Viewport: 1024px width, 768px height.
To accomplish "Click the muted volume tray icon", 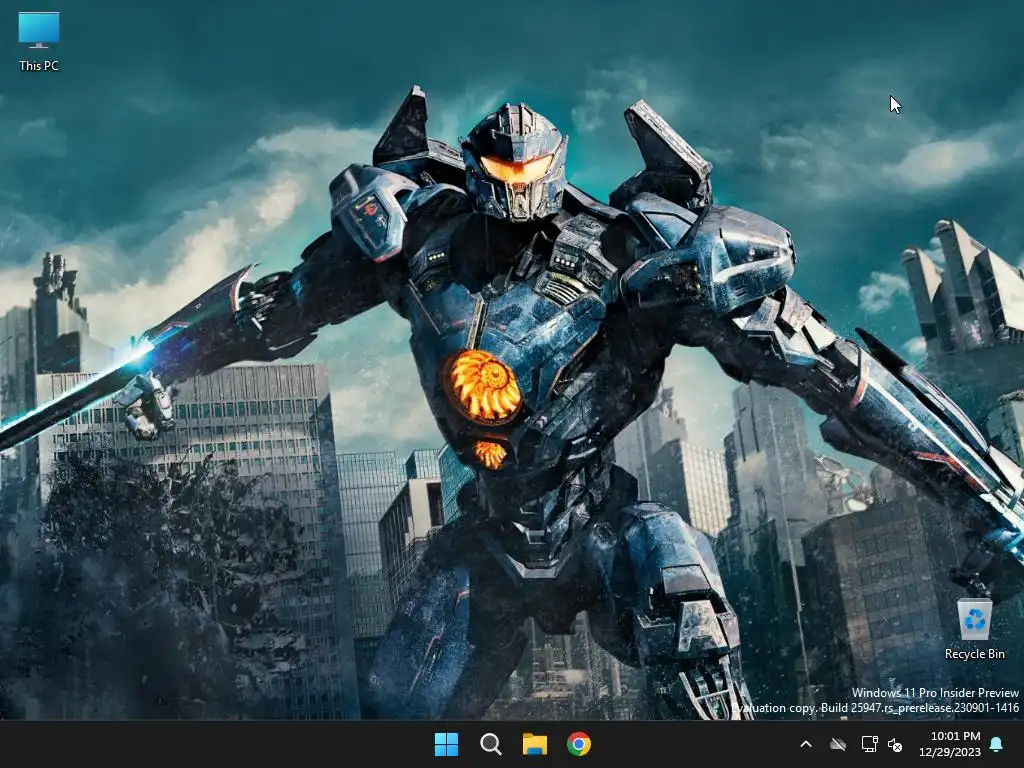I will [895, 744].
